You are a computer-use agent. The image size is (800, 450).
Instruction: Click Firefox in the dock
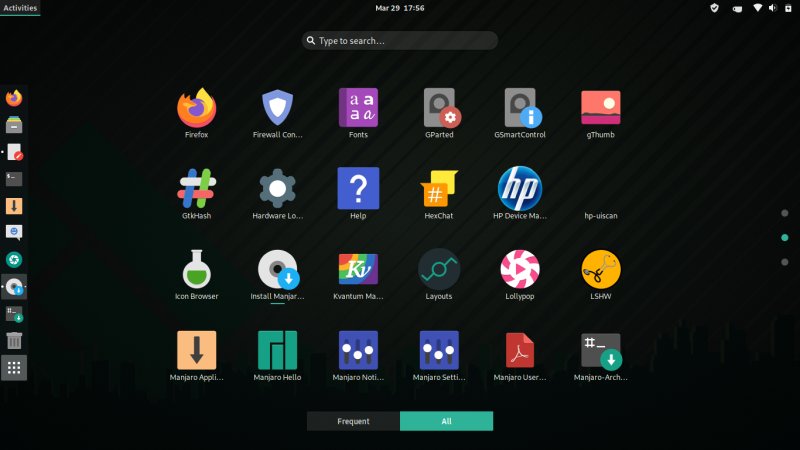tap(14, 97)
